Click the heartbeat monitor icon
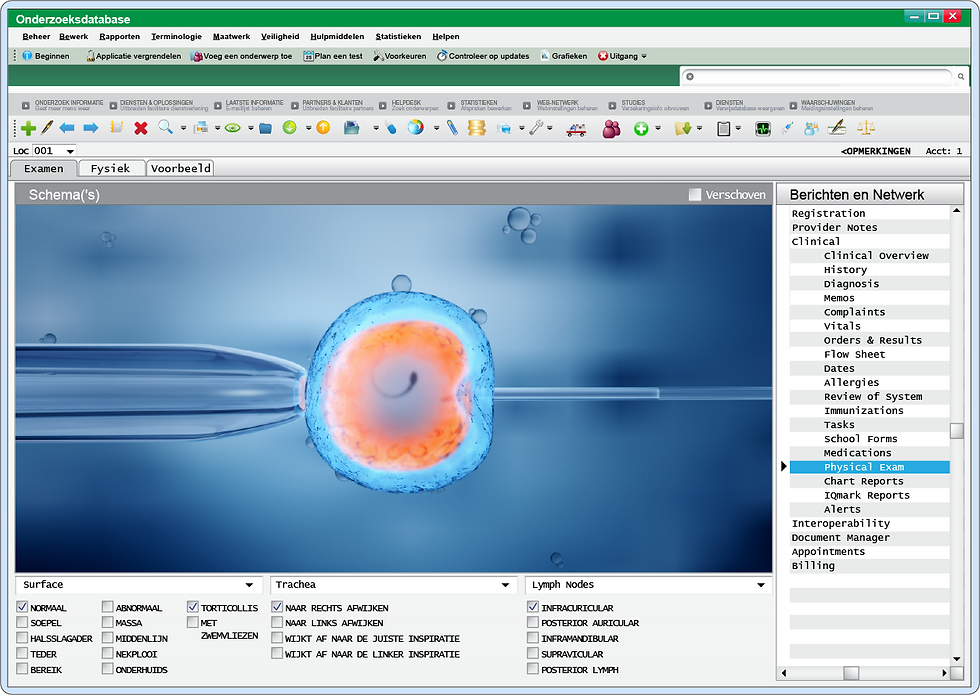 point(762,129)
